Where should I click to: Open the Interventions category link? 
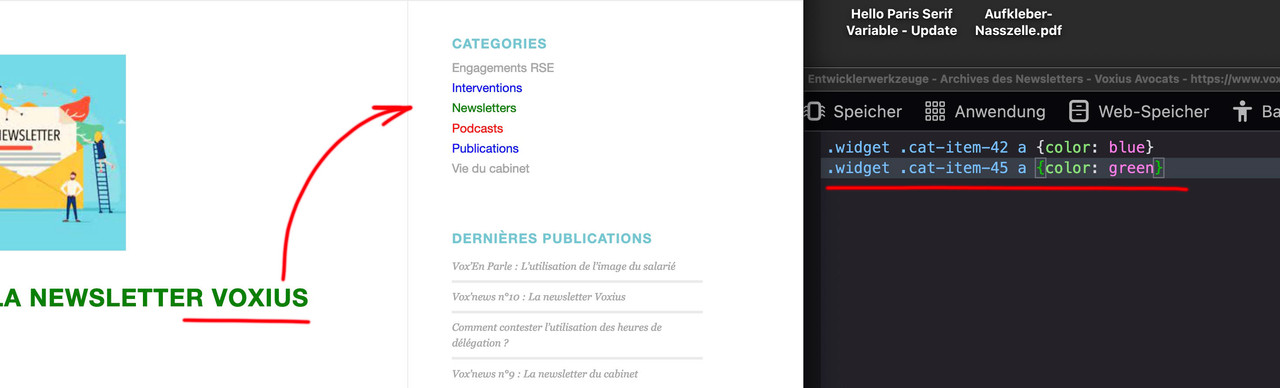(487, 88)
